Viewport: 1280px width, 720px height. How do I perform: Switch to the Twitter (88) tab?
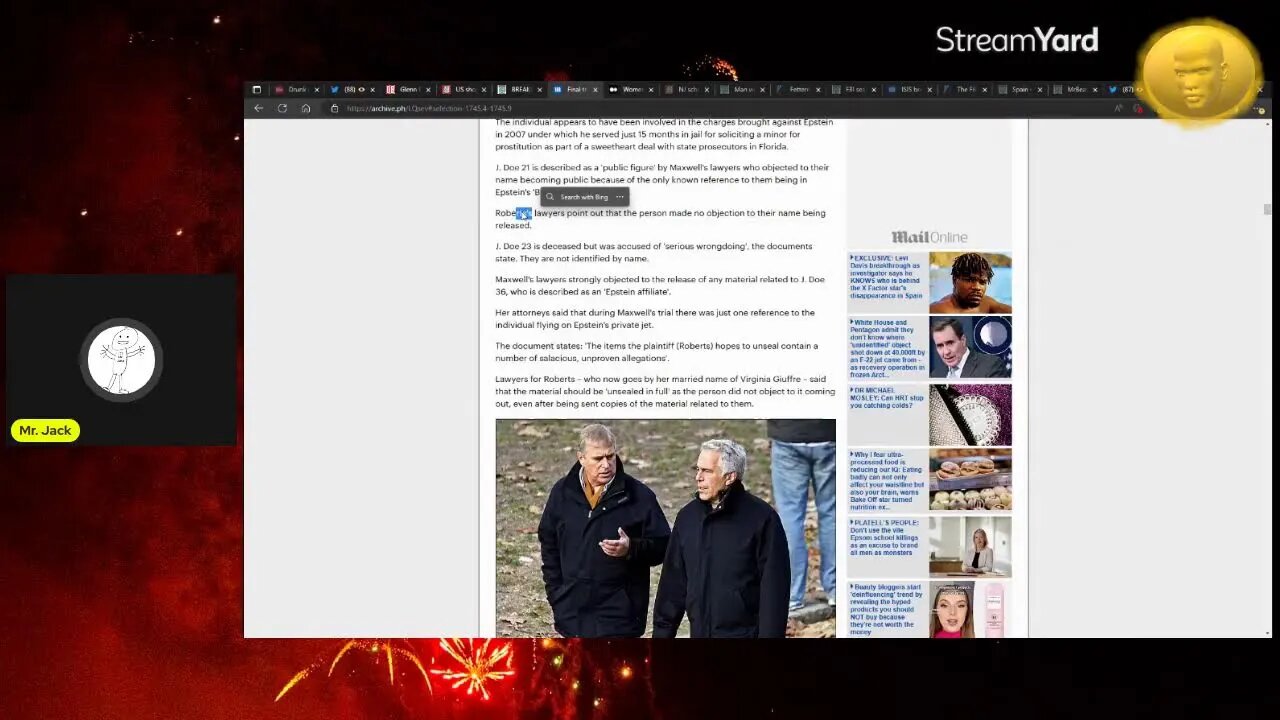(x=351, y=89)
